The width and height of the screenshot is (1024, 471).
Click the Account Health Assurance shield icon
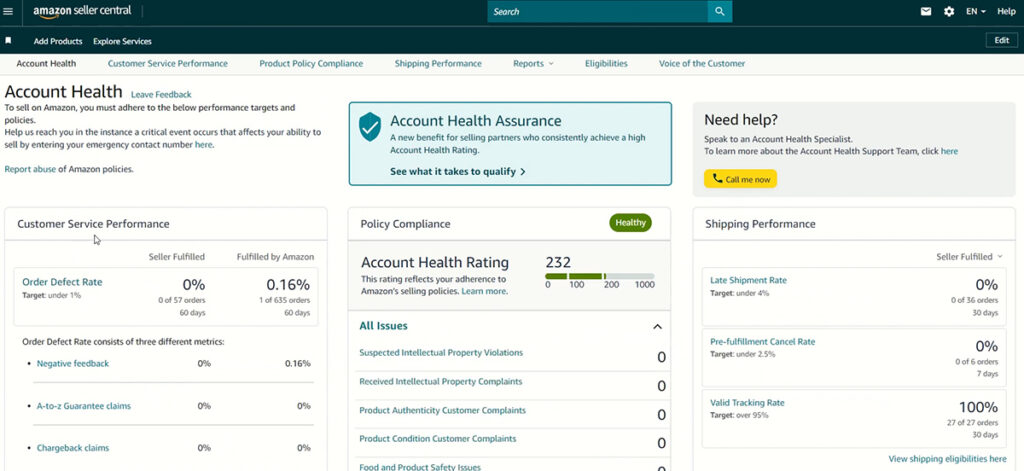coord(370,127)
